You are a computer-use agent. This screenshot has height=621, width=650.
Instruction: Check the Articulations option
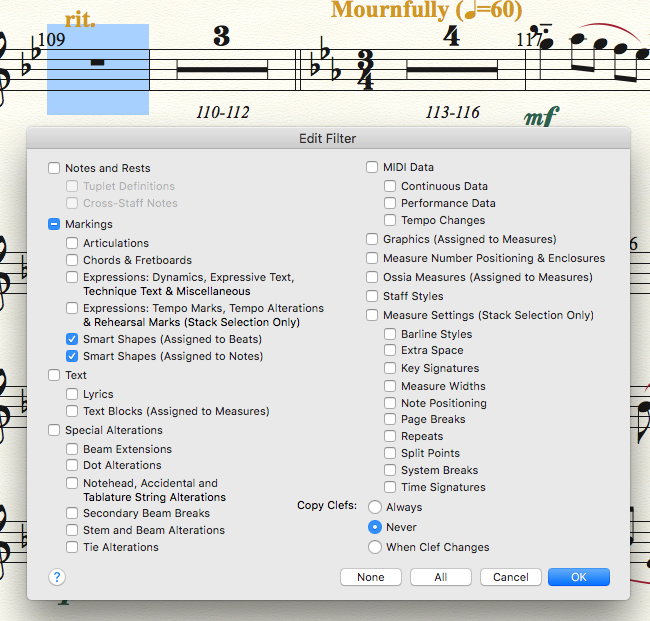point(72,243)
